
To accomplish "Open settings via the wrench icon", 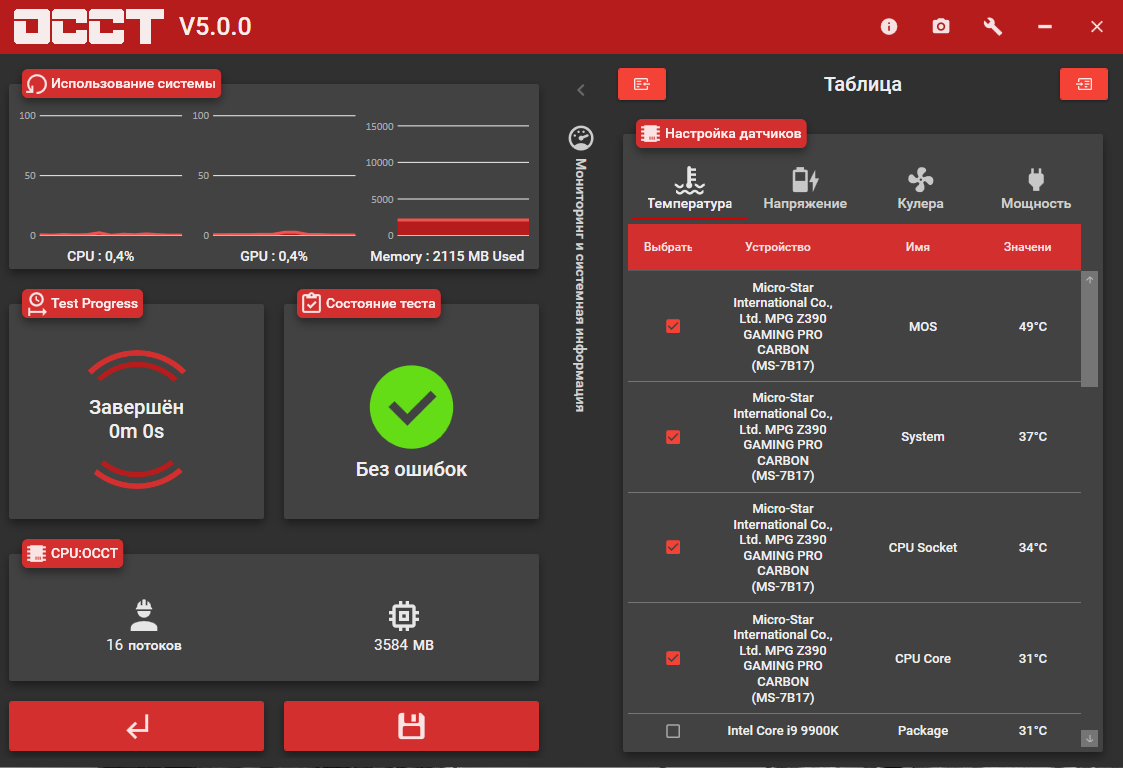I will click(x=993, y=27).
